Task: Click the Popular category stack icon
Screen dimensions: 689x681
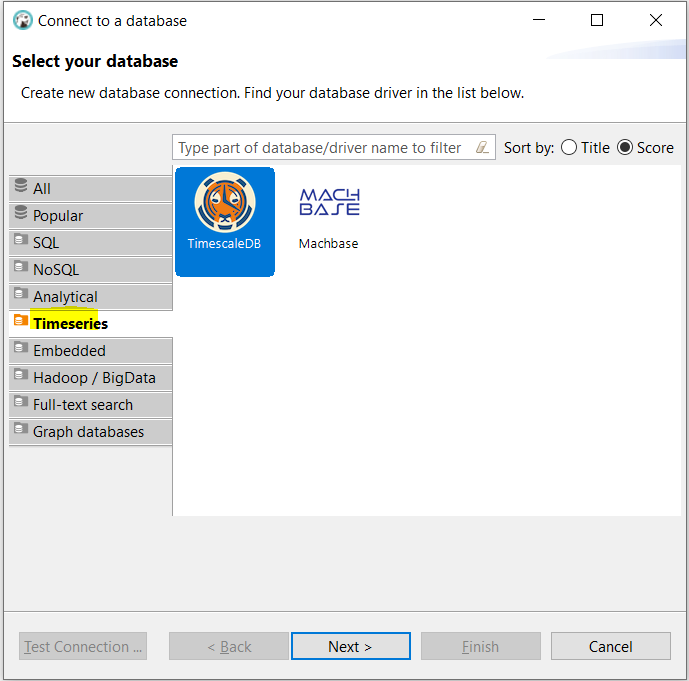Action: tap(21, 213)
